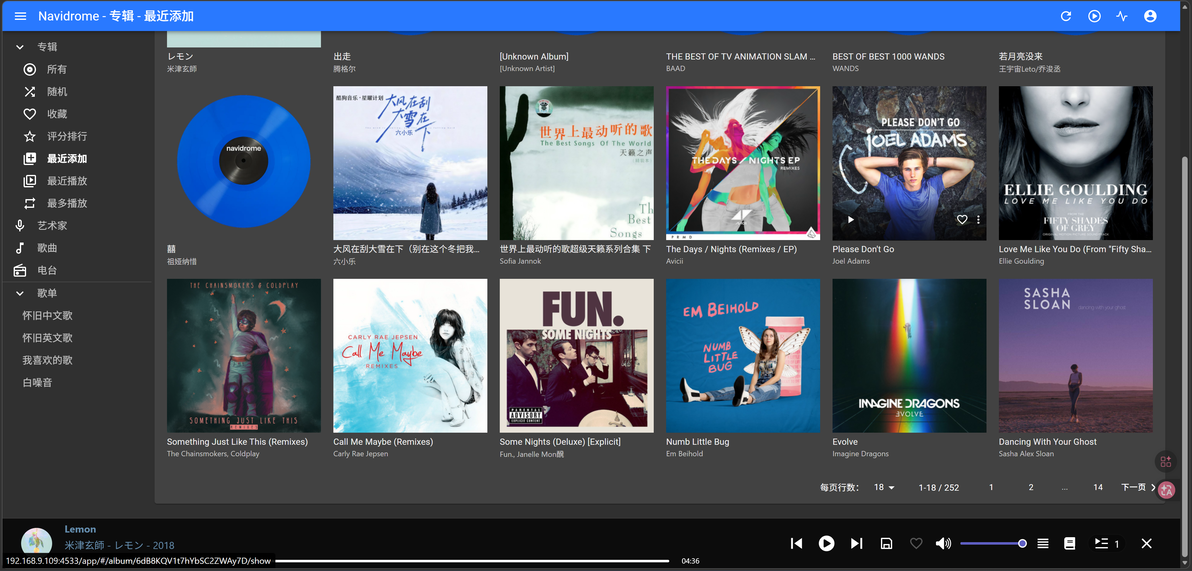This screenshot has height=571, width=1192.
Task: Click the song progress bar
Action: tap(472, 561)
